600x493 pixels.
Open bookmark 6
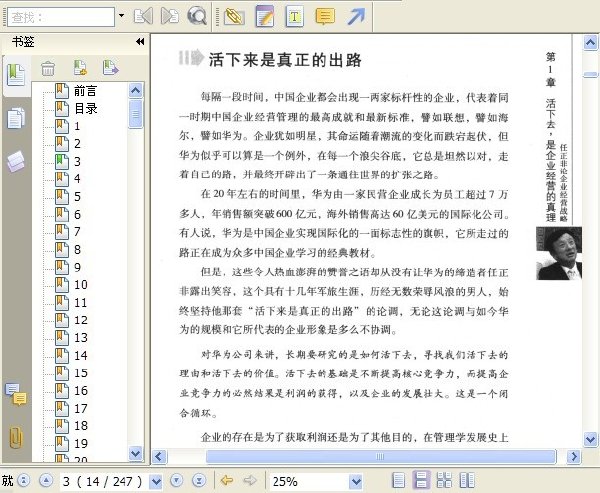pyautogui.click(x=68, y=214)
